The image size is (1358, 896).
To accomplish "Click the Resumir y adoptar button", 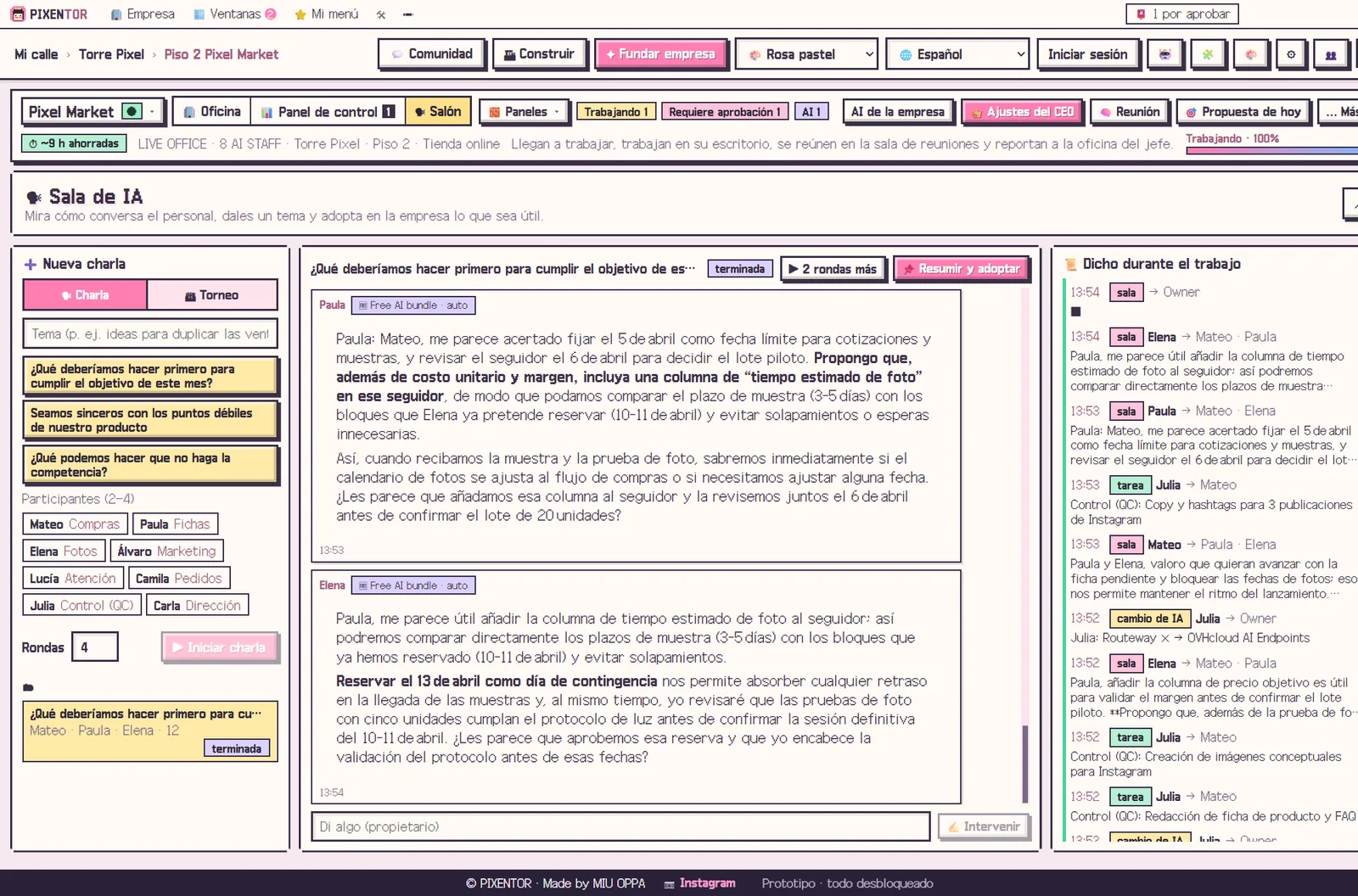I will tap(962, 269).
